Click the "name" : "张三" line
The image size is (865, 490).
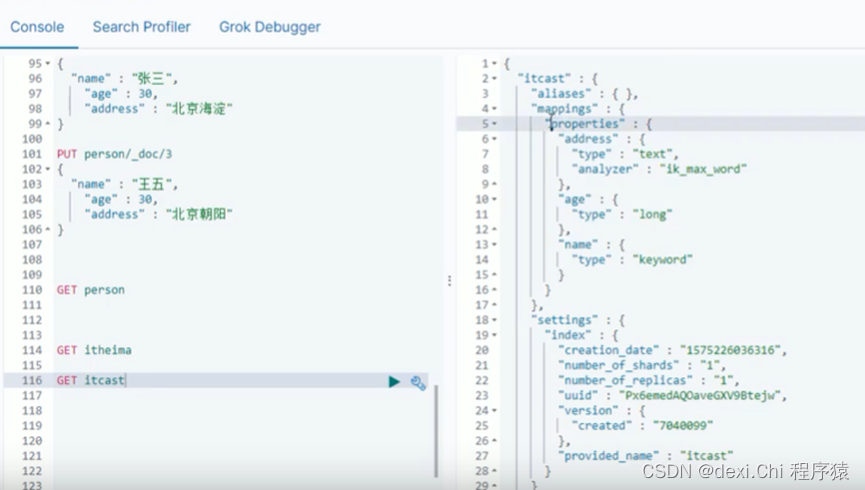click(x=124, y=79)
